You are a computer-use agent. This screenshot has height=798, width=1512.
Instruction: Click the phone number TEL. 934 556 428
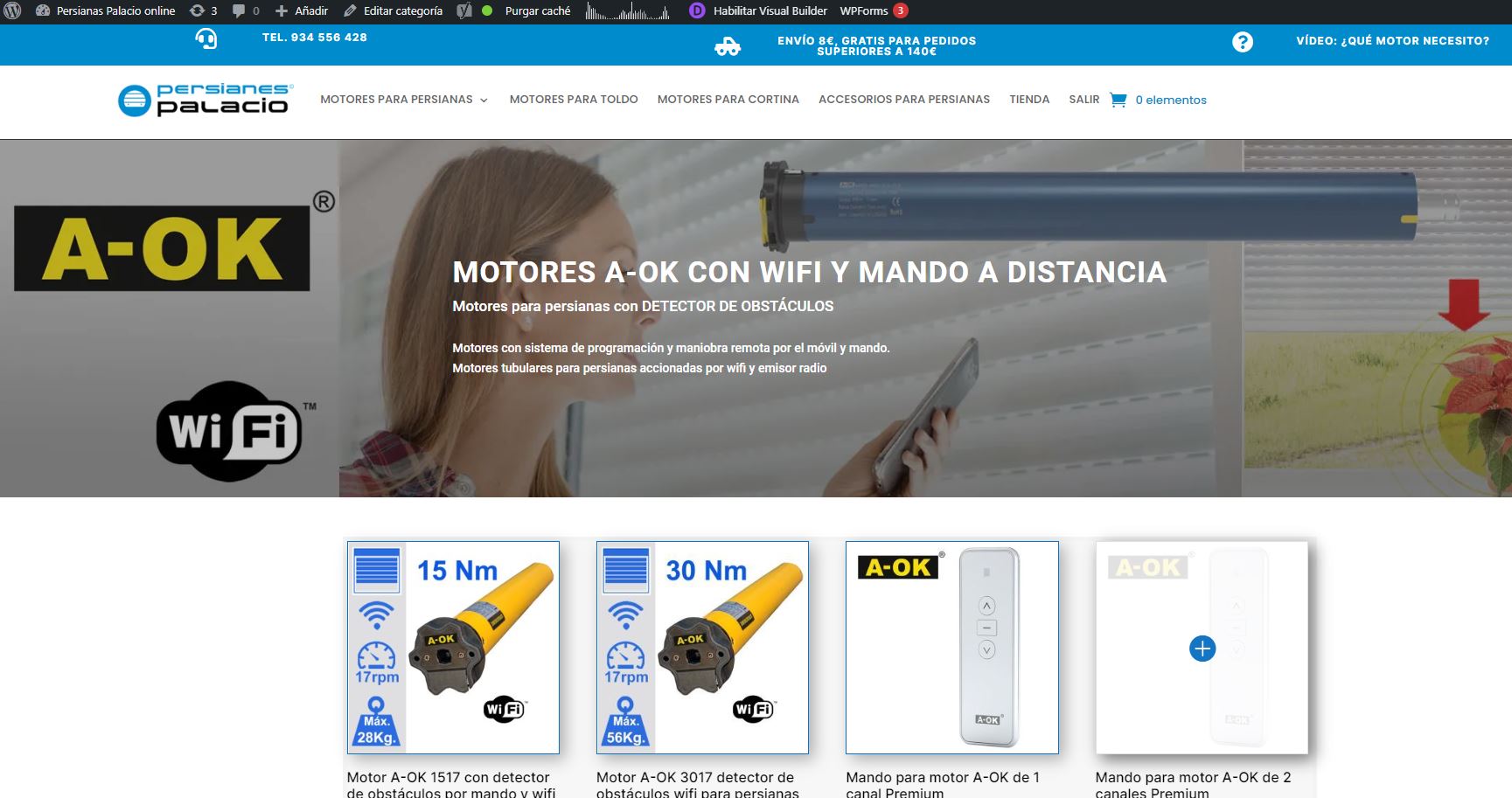(x=315, y=38)
